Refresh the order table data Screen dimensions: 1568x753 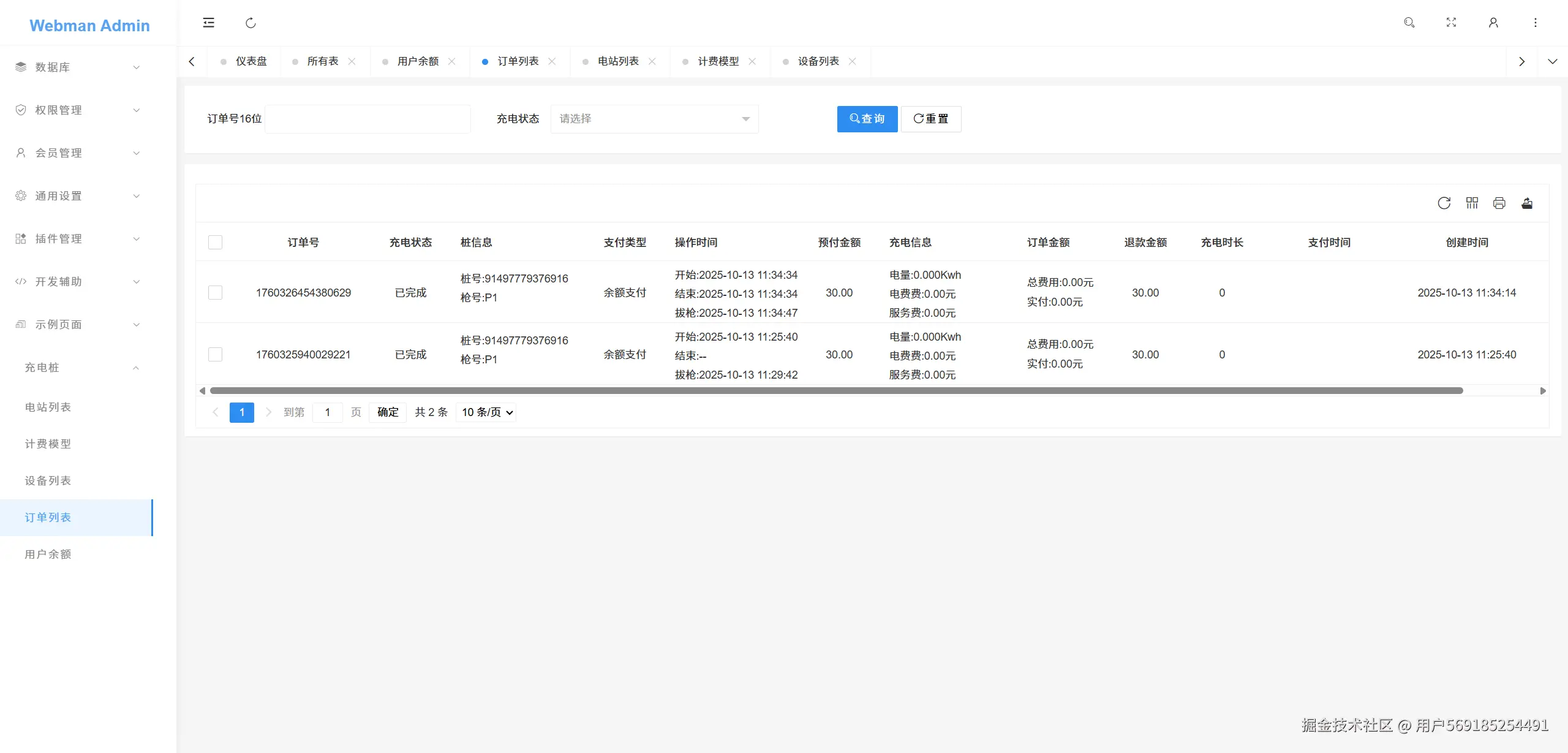click(x=1444, y=203)
